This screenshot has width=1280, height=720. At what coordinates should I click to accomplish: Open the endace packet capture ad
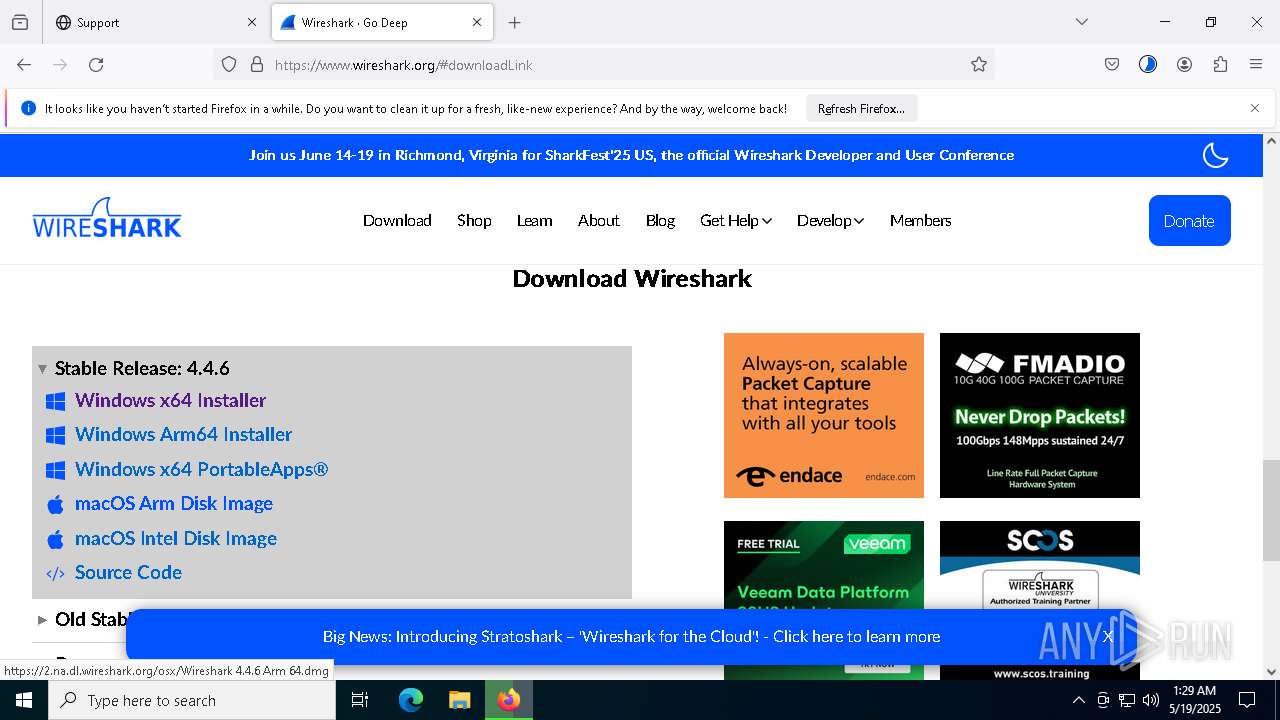[x=824, y=415]
